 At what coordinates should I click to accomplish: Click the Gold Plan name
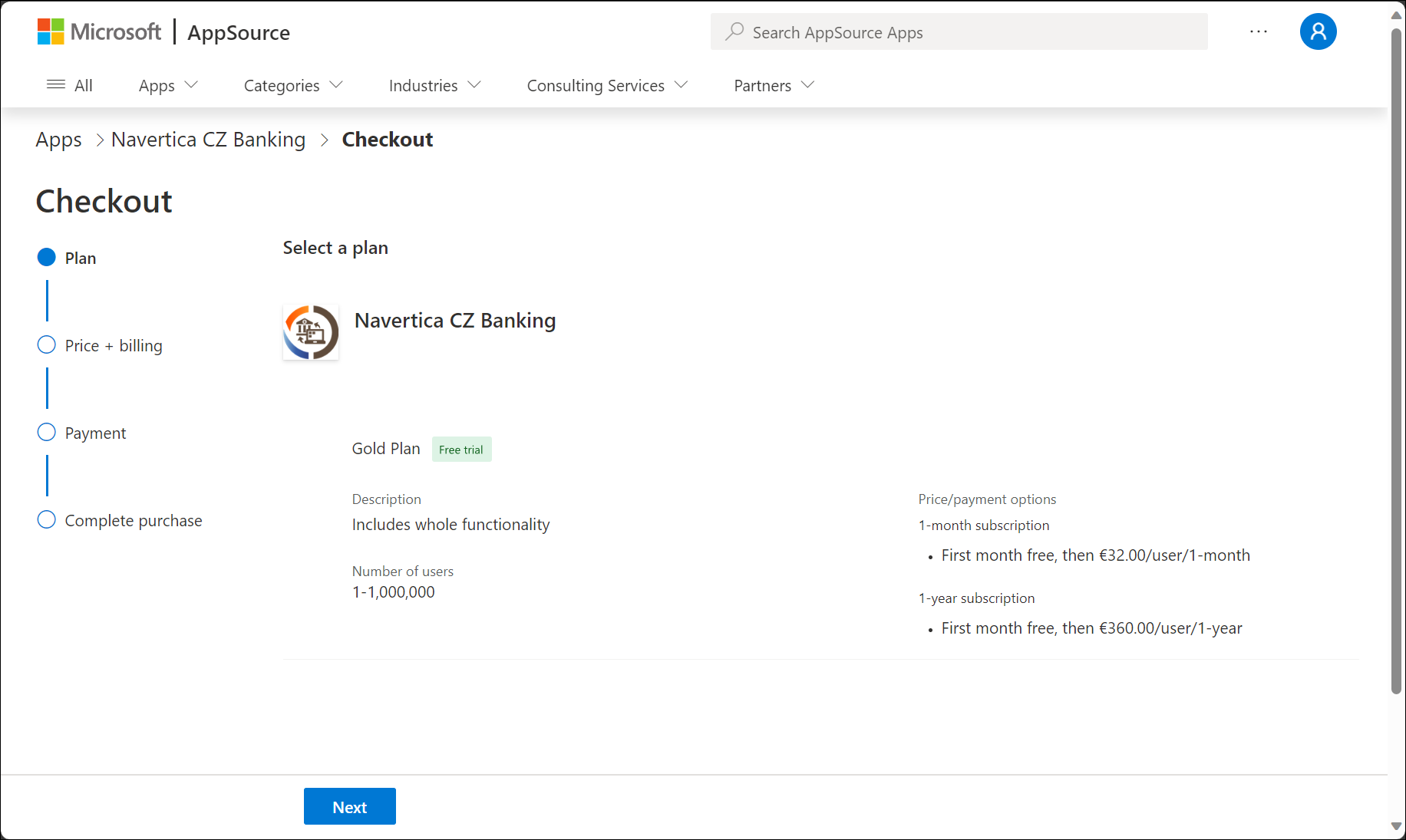point(386,449)
